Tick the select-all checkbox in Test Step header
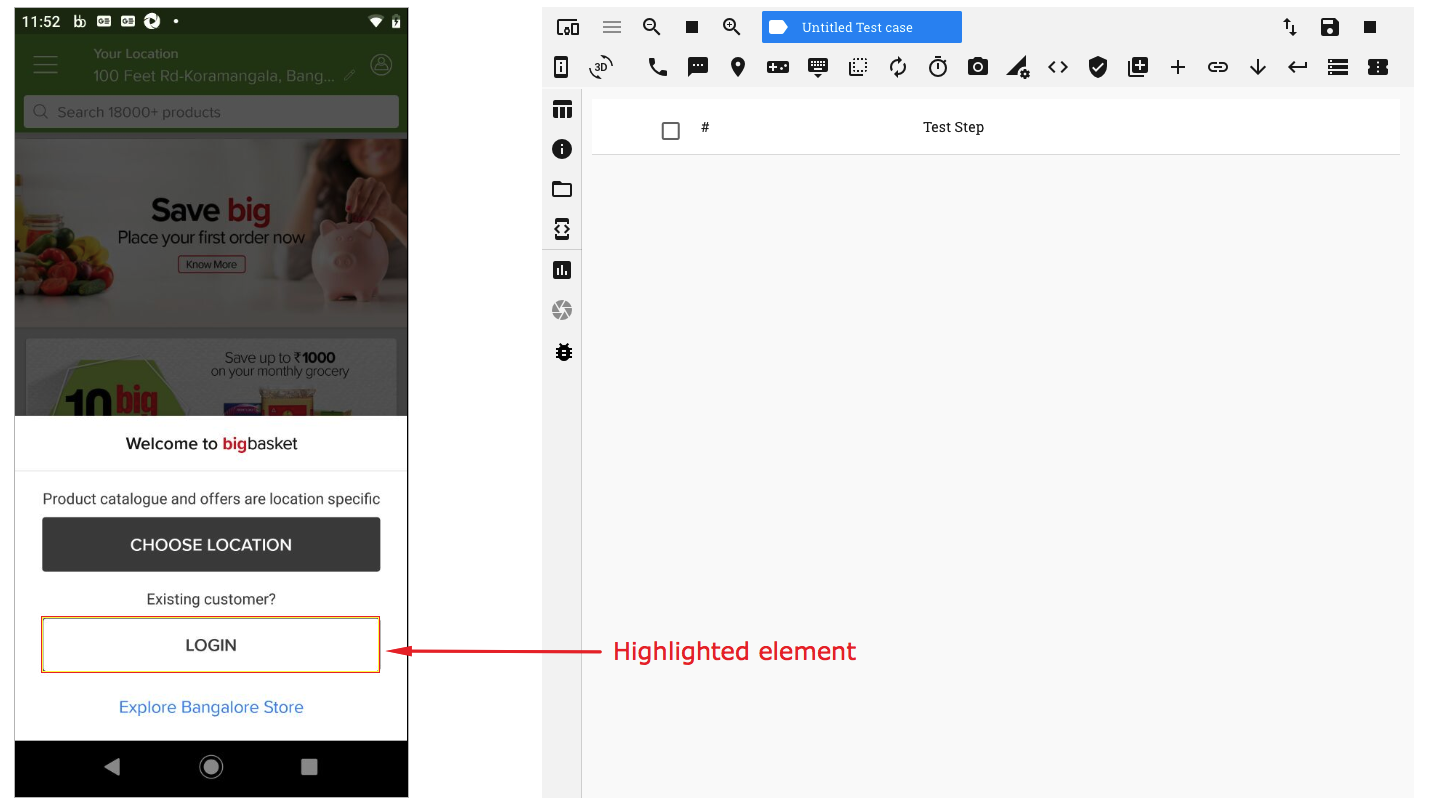Screen dimensions: 1430x806 [671, 131]
